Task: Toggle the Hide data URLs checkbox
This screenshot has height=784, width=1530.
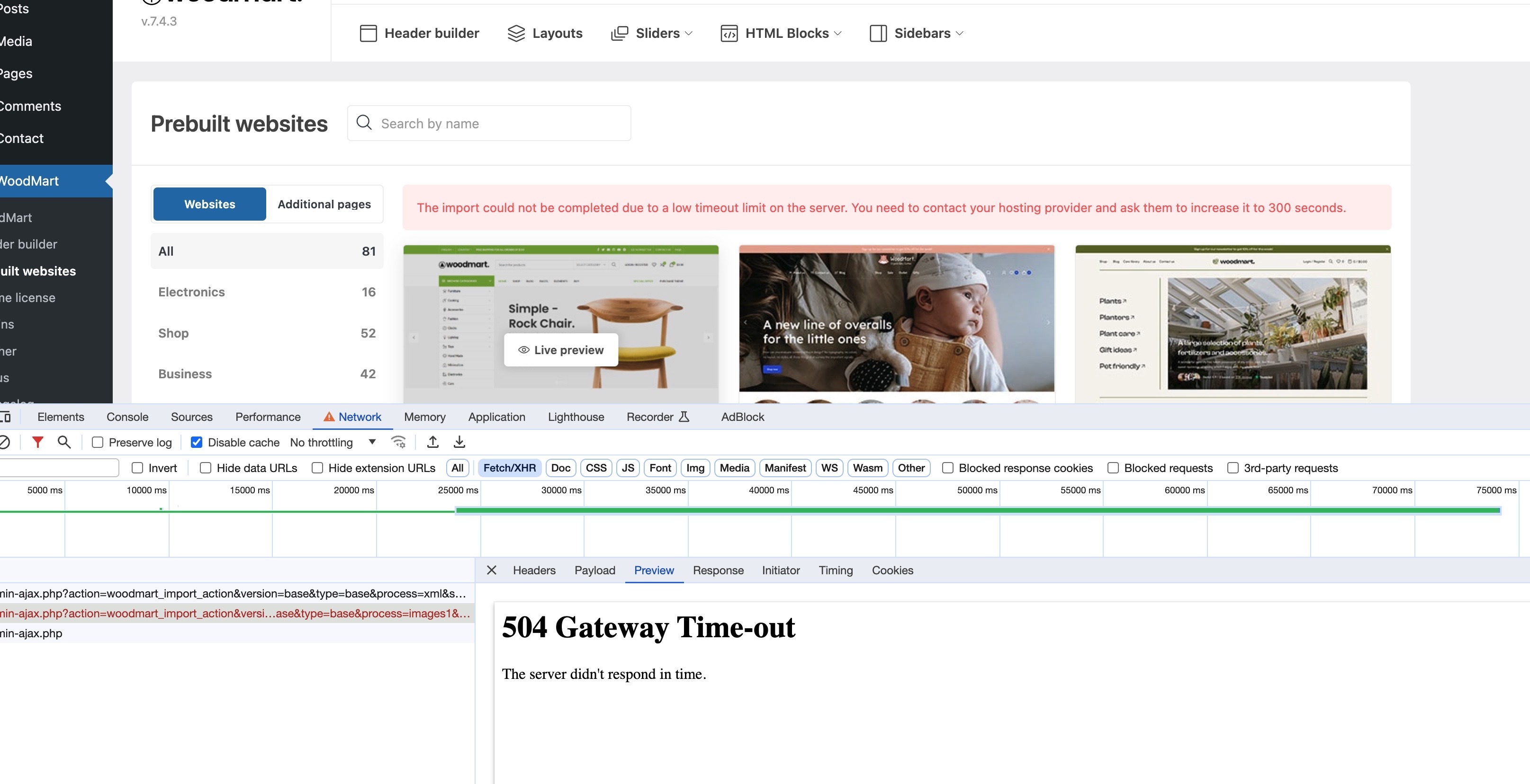Action: tap(206, 468)
